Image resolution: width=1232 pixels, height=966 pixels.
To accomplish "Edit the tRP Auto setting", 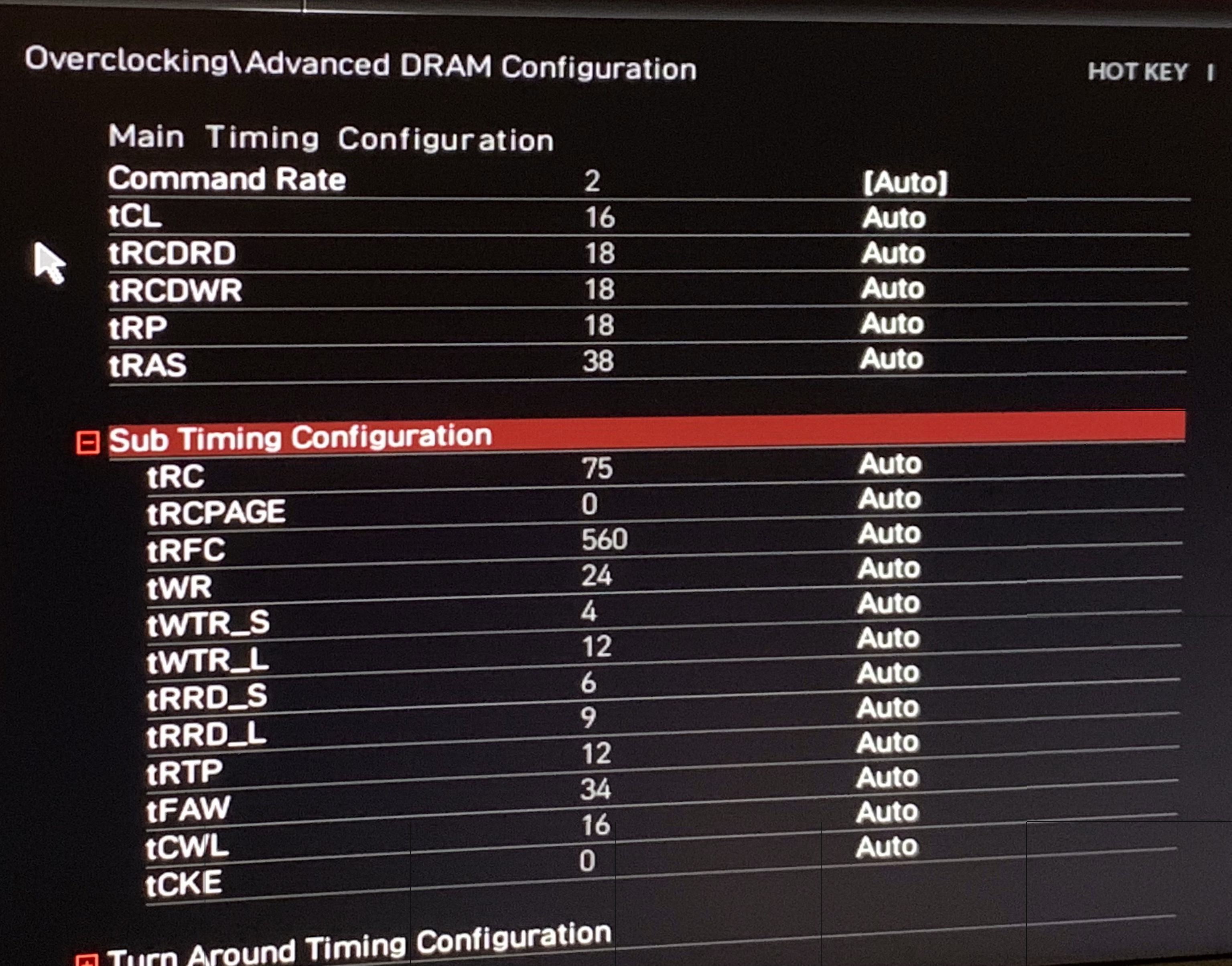I will coord(892,323).
